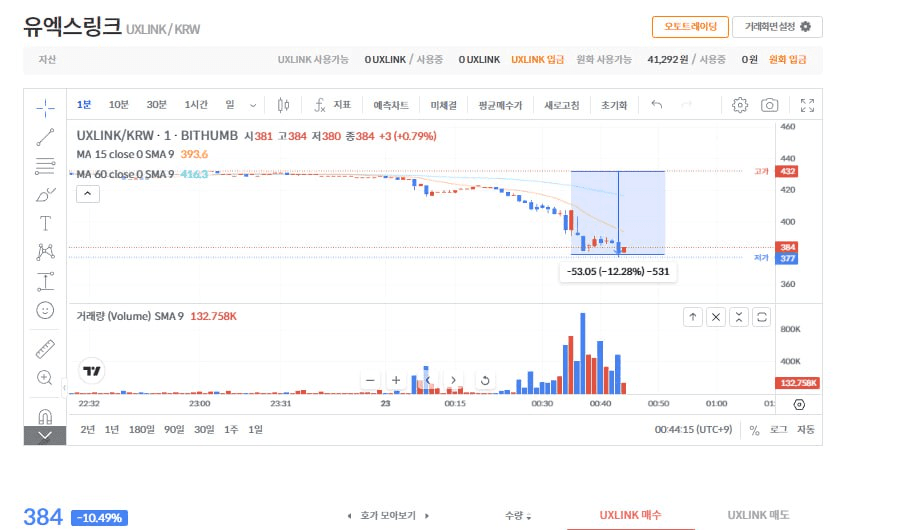
Task: Zoom in chart with plus button
Action: click(396, 380)
